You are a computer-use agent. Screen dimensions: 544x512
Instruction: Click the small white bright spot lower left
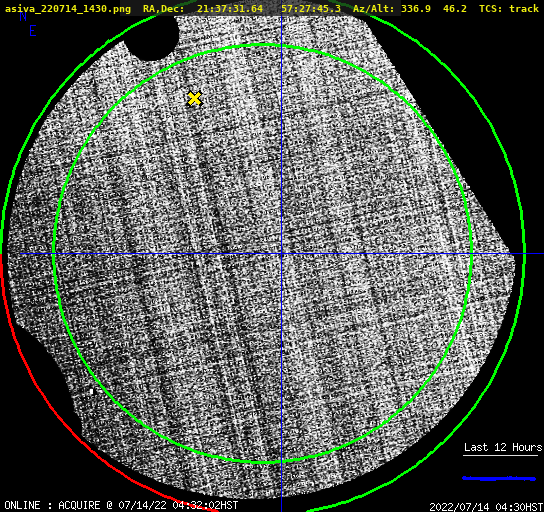point(92,392)
